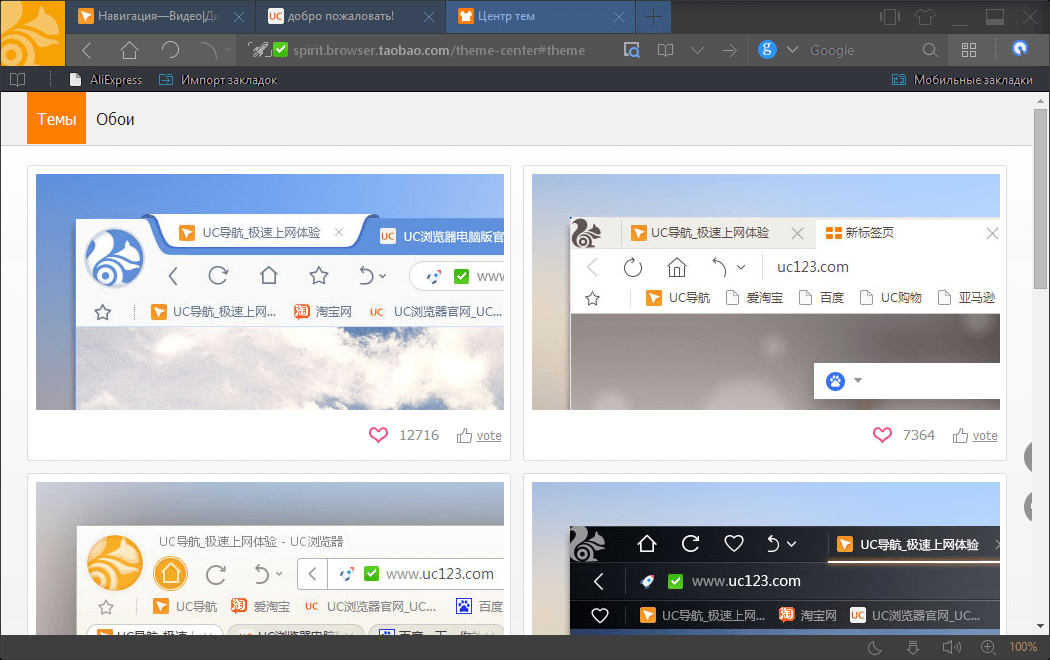This screenshot has height=660, width=1050.
Task: Click the green security check icon
Action: pyautogui.click(x=281, y=50)
